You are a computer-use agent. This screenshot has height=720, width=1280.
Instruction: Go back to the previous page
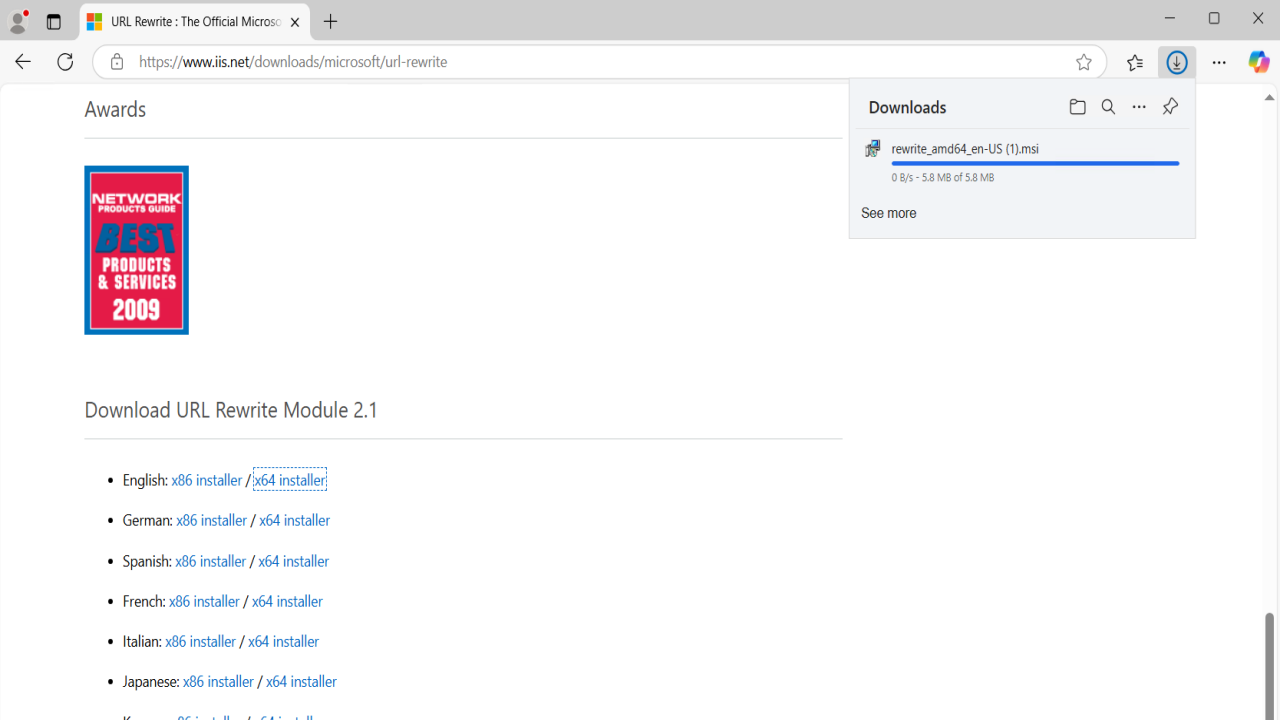tap(23, 62)
